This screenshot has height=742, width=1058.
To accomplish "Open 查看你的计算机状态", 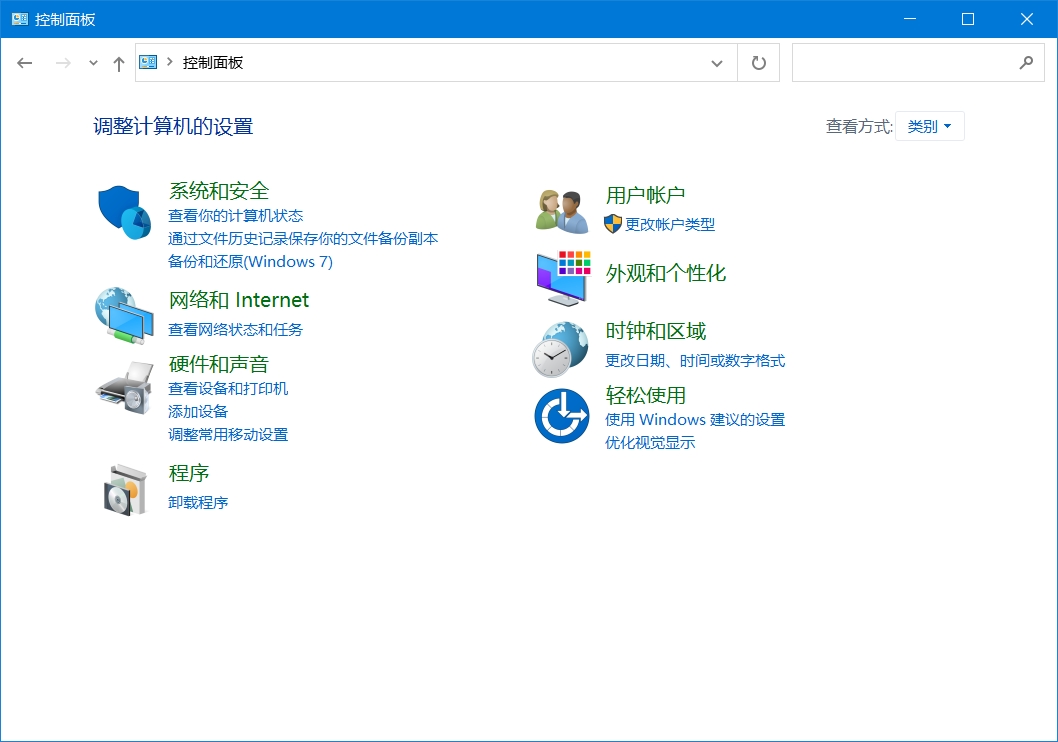I will [235, 216].
